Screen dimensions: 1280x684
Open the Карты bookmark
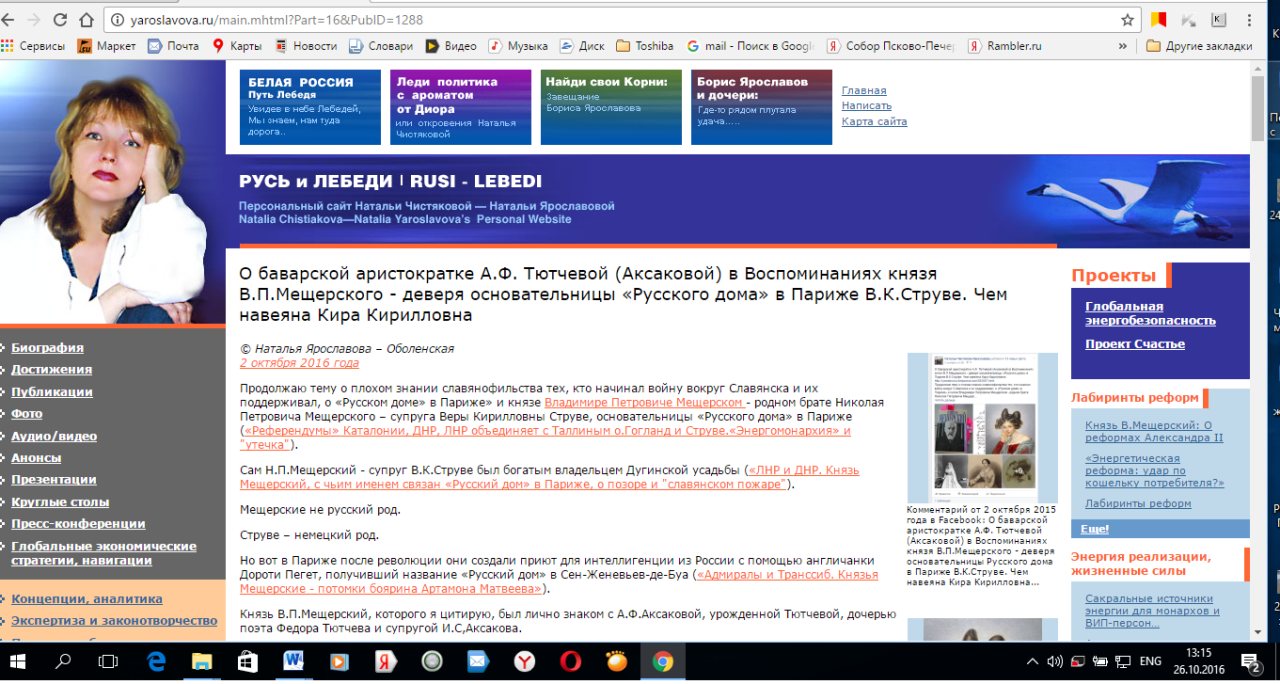[236, 46]
